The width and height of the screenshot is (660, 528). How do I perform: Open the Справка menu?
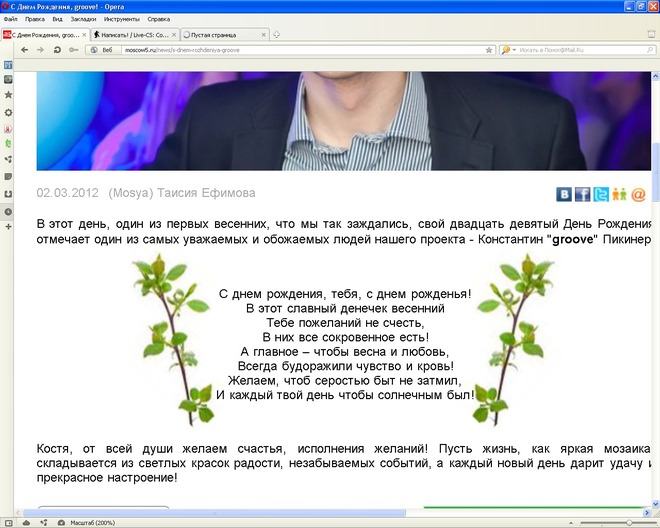pyautogui.click(x=159, y=19)
